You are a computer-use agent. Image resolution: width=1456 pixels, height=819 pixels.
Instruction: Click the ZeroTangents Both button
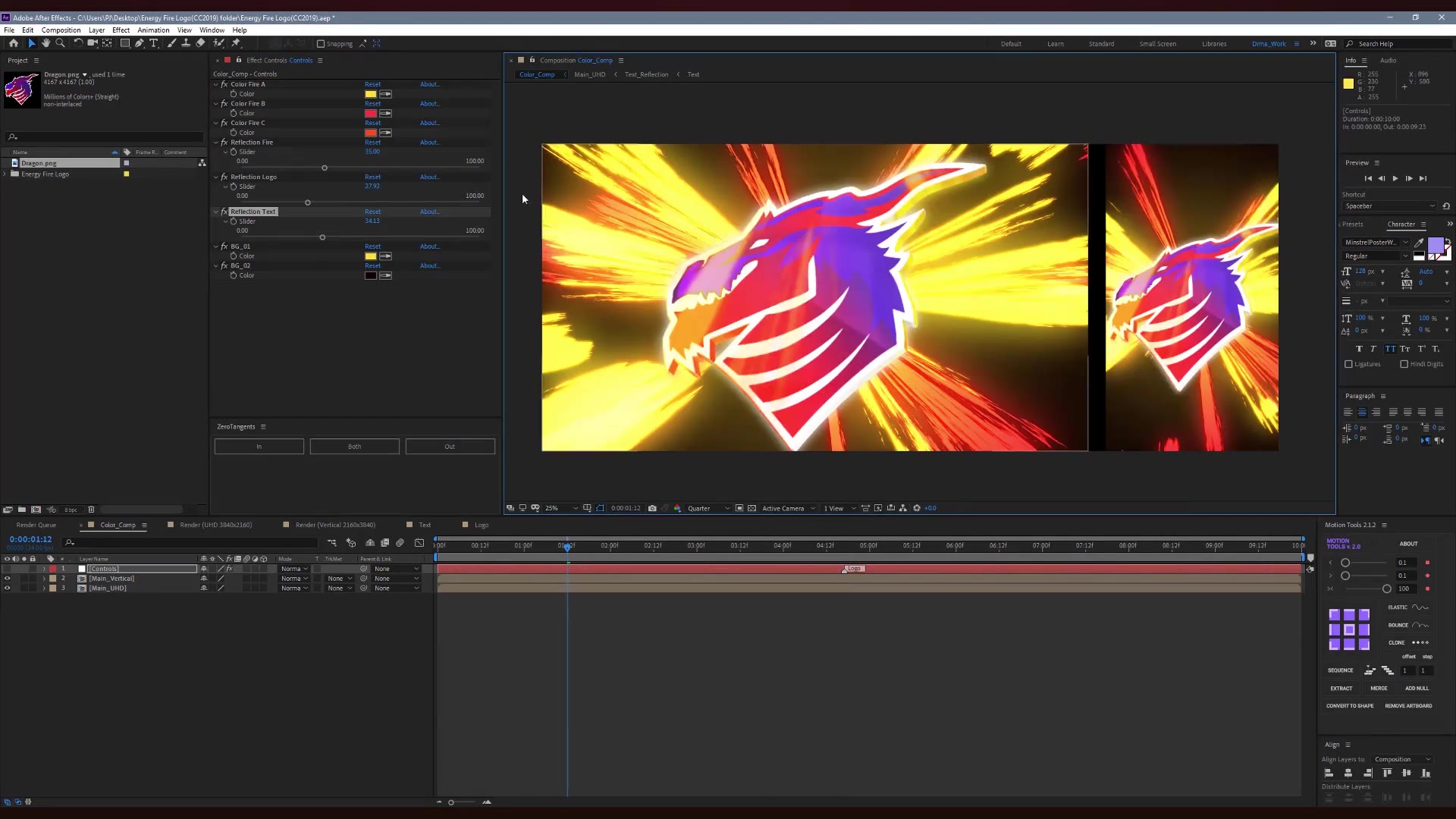[x=354, y=447]
